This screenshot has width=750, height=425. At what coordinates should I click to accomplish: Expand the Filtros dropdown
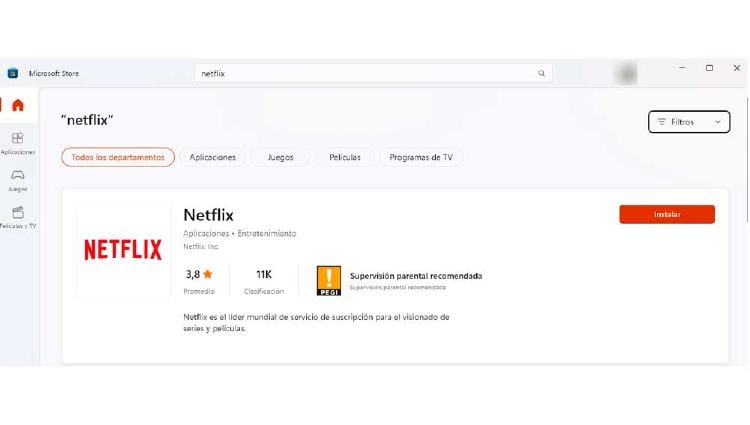point(689,122)
